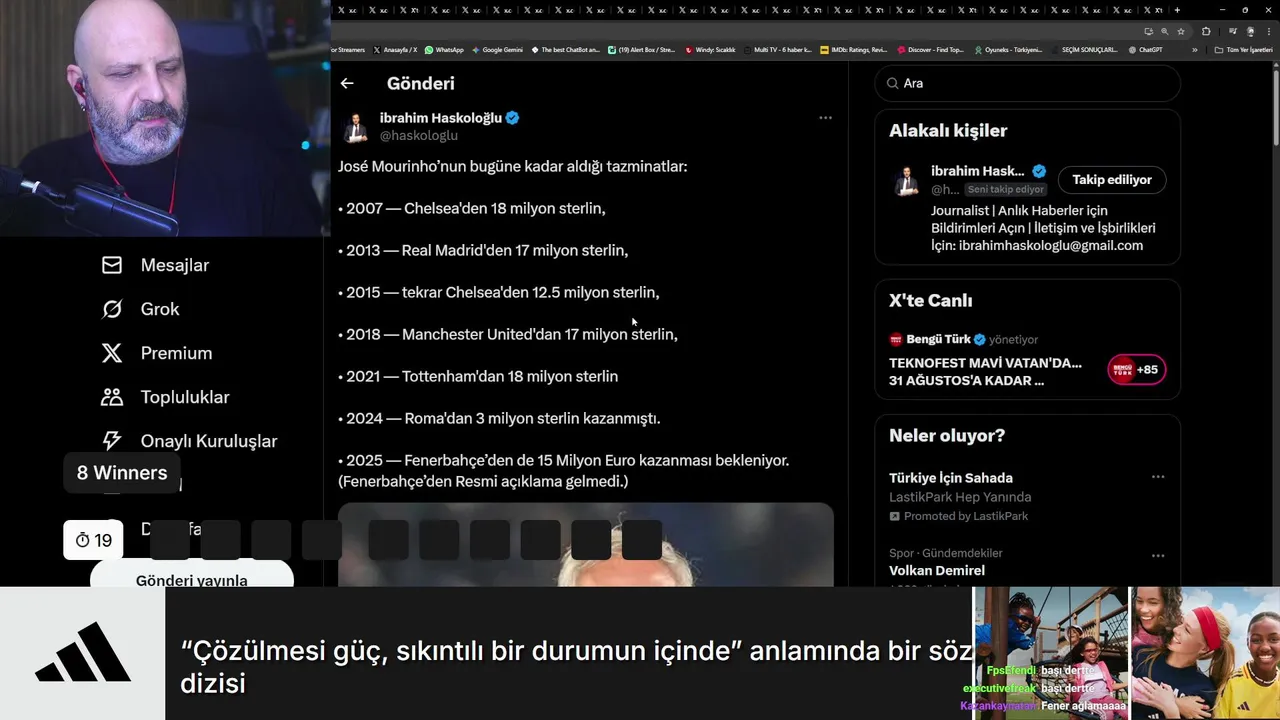The height and width of the screenshot is (720, 1280).
Task: Click the line about 2018 Manchester United
Action: click(x=508, y=335)
